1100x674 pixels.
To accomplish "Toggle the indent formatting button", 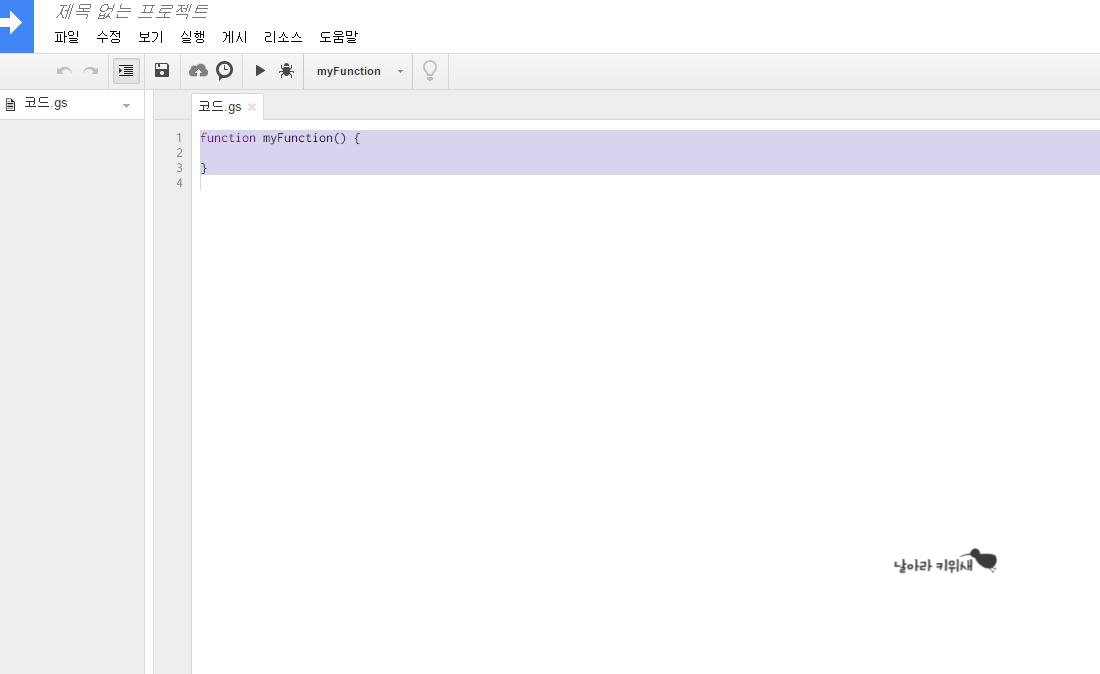I will [x=126, y=71].
